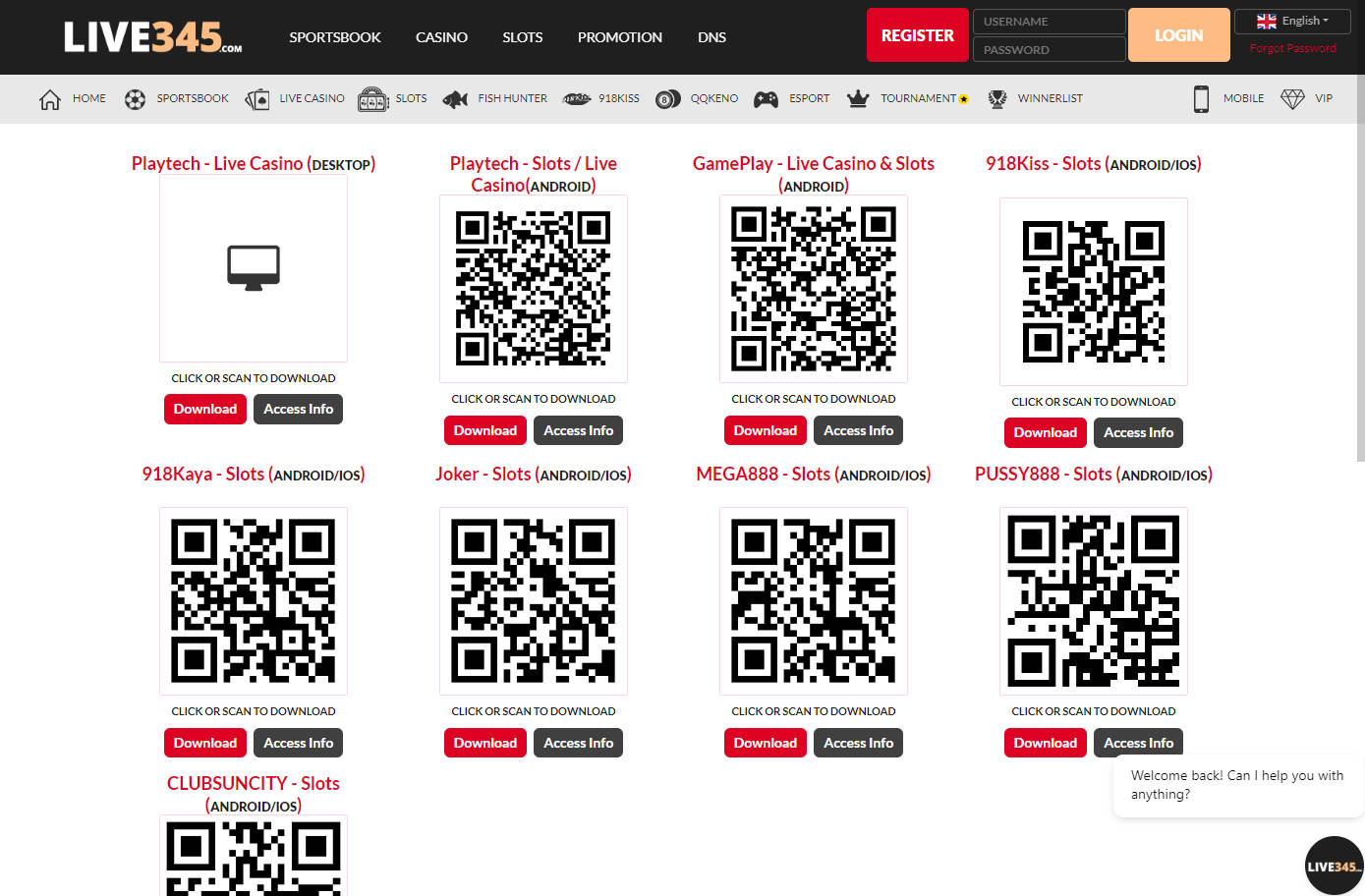Open the English language dropdown

[1293, 21]
